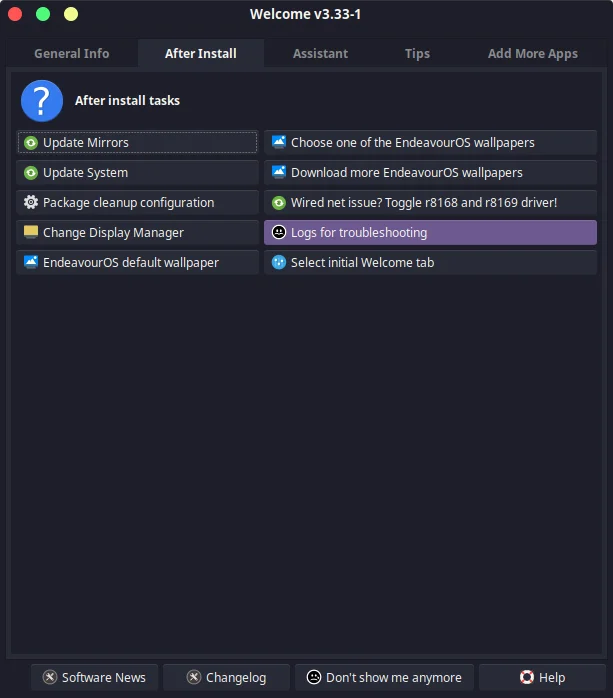Image resolution: width=613 pixels, height=698 pixels.
Task: Close the Welcome window with red button
Action: pos(15,14)
